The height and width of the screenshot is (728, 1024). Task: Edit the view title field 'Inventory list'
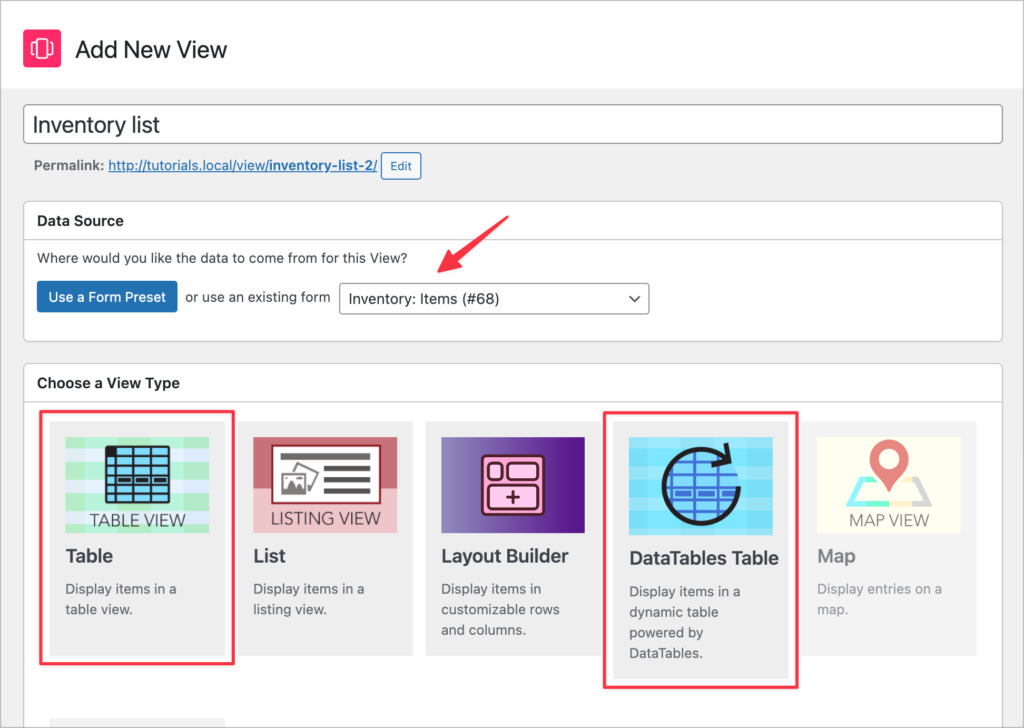[x=513, y=124]
